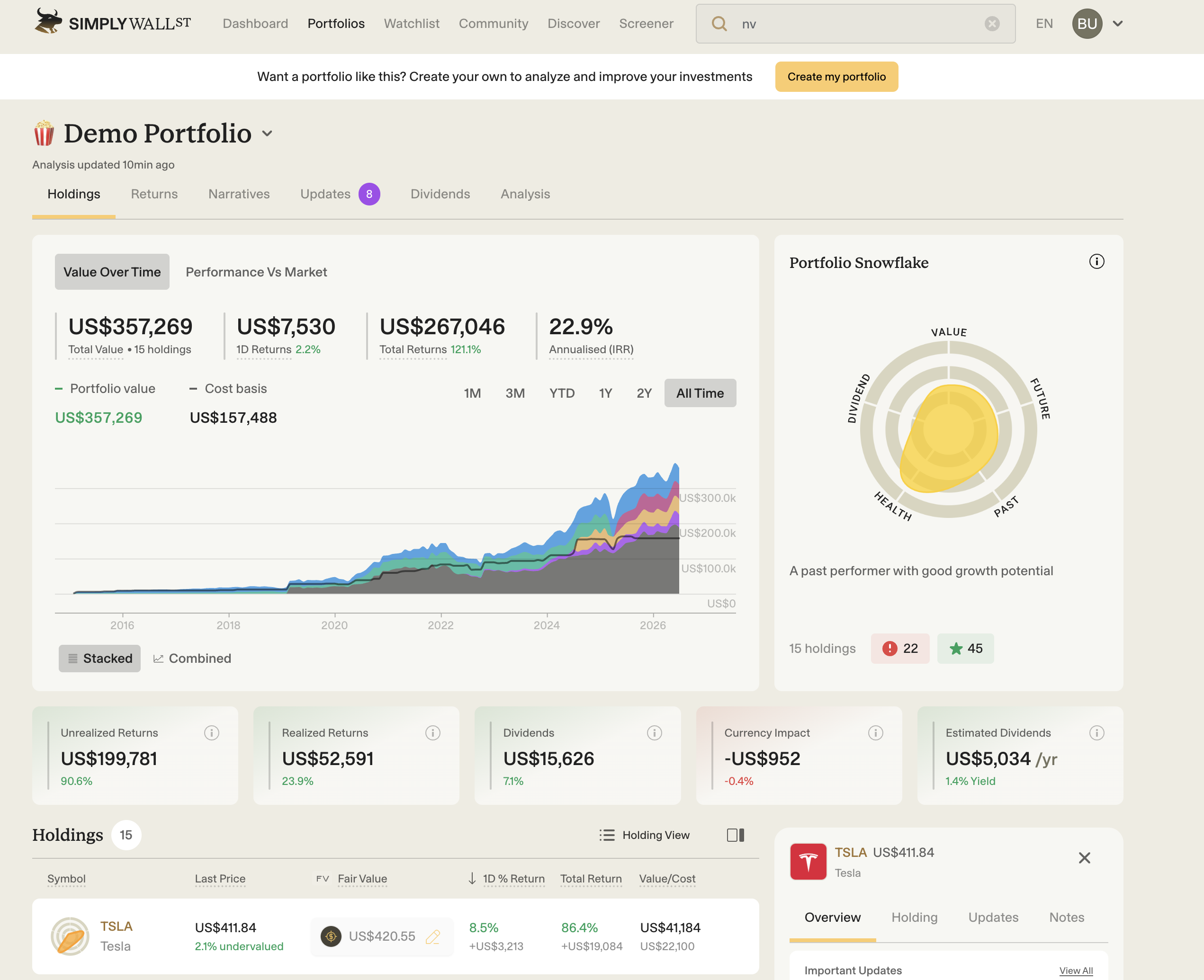Screen dimensions: 1204x980
Task: Open the side panel Notes tab
Action: [x=1067, y=918]
